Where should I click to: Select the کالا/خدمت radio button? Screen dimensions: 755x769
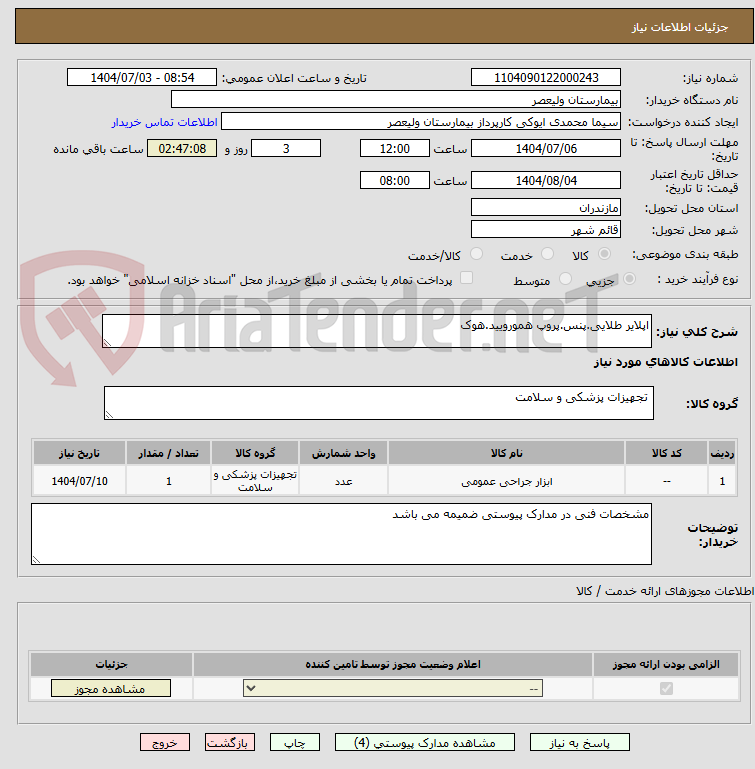pos(476,254)
